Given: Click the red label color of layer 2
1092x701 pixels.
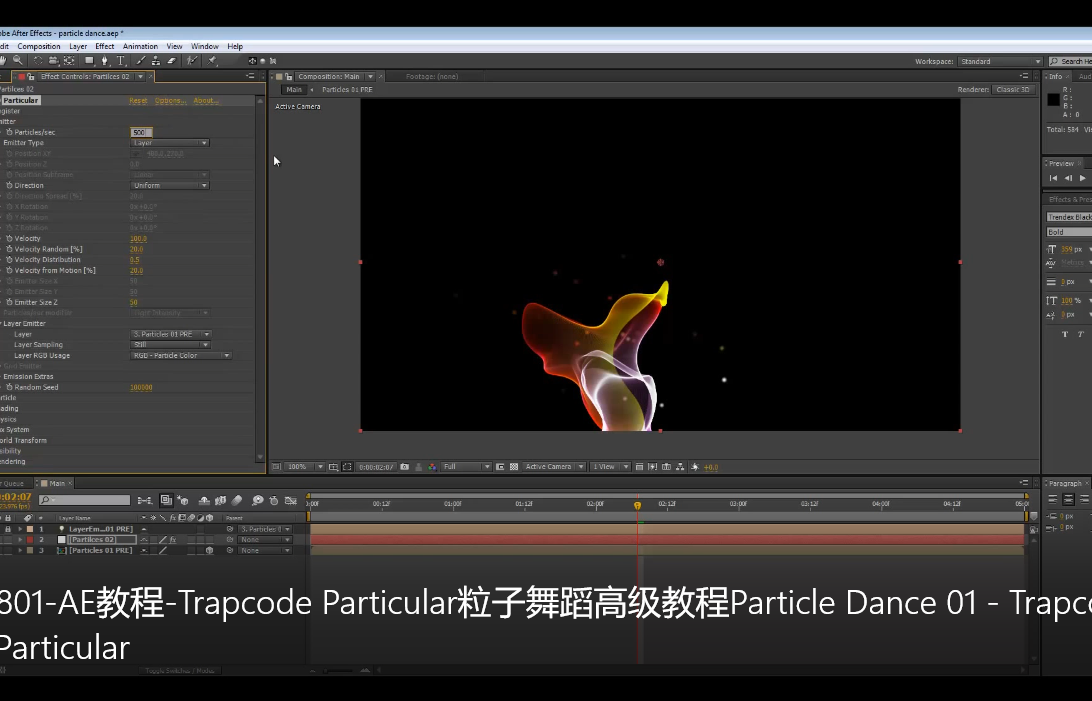Looking at the screenshot, I should [x=30, y=539].
